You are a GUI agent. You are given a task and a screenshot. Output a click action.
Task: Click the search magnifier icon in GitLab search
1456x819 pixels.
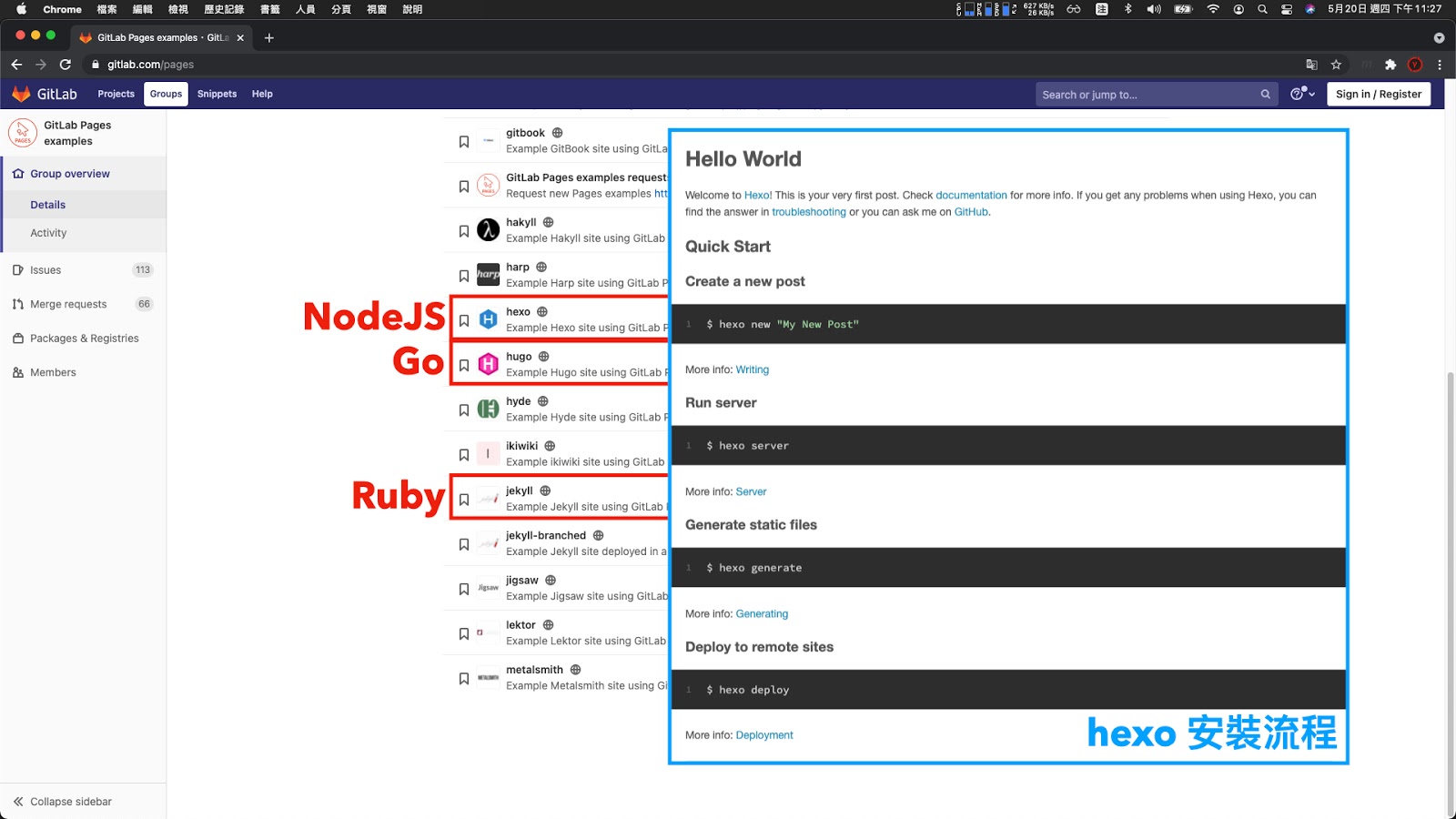pyautogui.click(x=1265, y=95)
